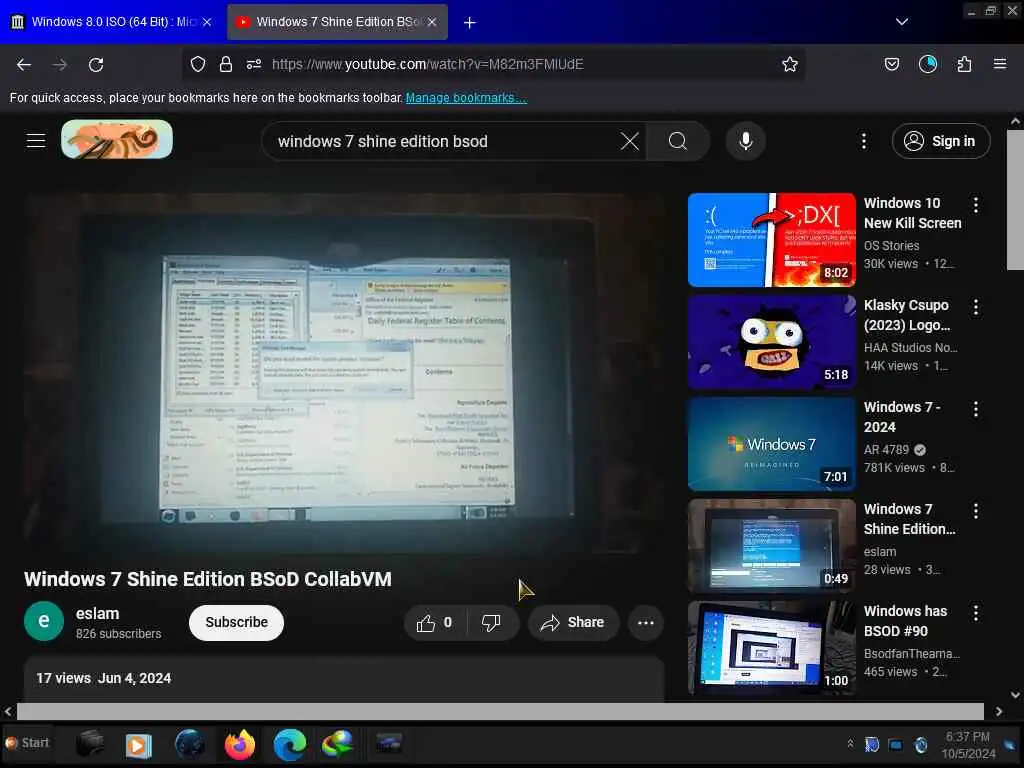Open the Start menu button

click(27, 743)
